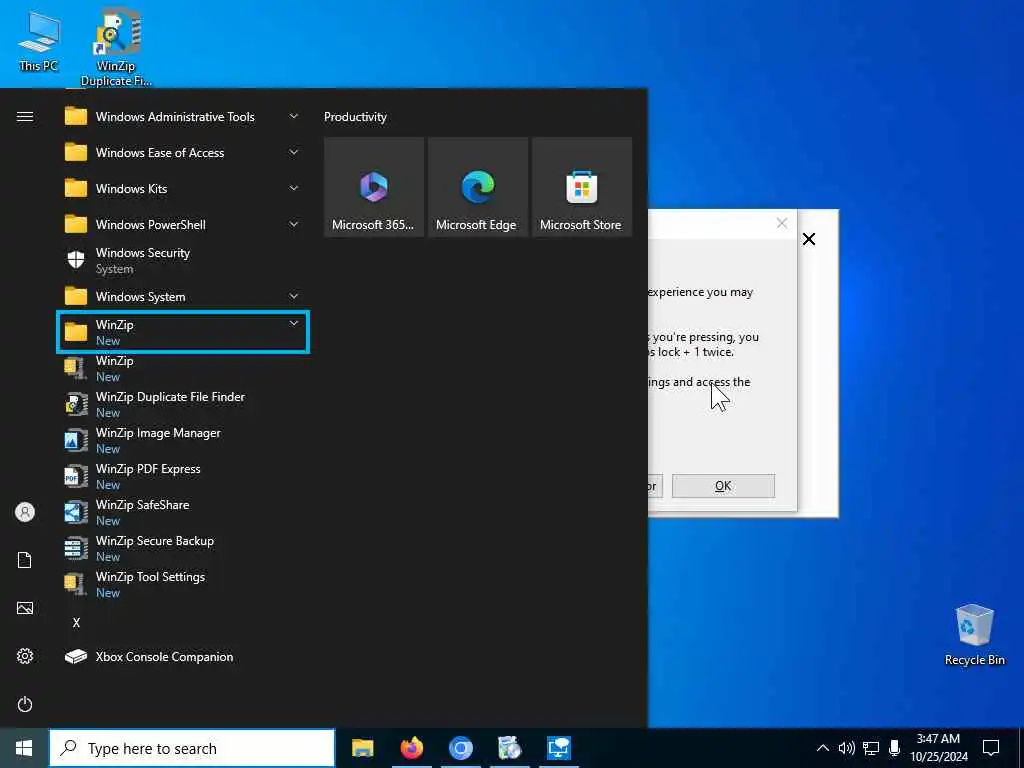This screenshot has width=1024, height=768.
Task: Open Microsoft 365 tile
Action: coord(374,187)
